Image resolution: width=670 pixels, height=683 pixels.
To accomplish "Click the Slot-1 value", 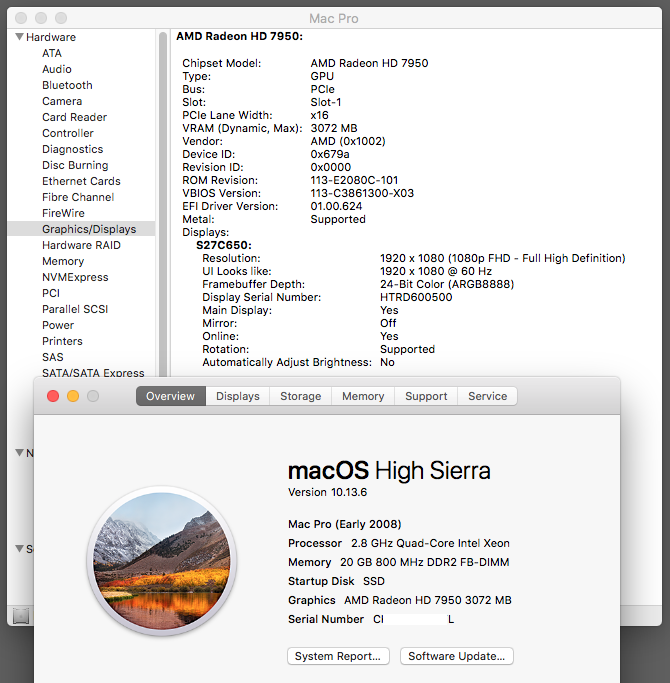I will point(326,102).
